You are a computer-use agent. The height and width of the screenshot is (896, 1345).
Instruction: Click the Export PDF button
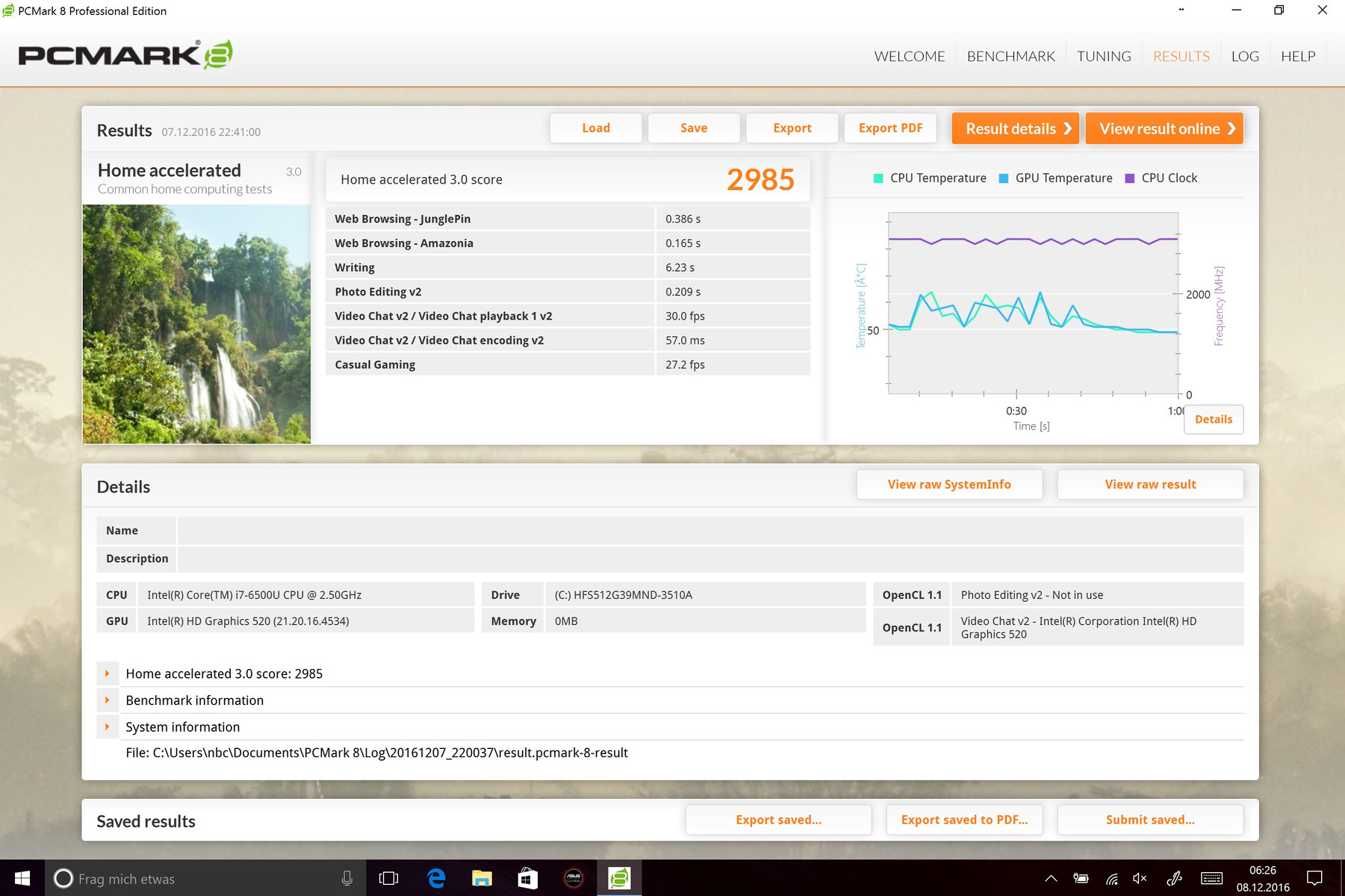tap(890, 128)
